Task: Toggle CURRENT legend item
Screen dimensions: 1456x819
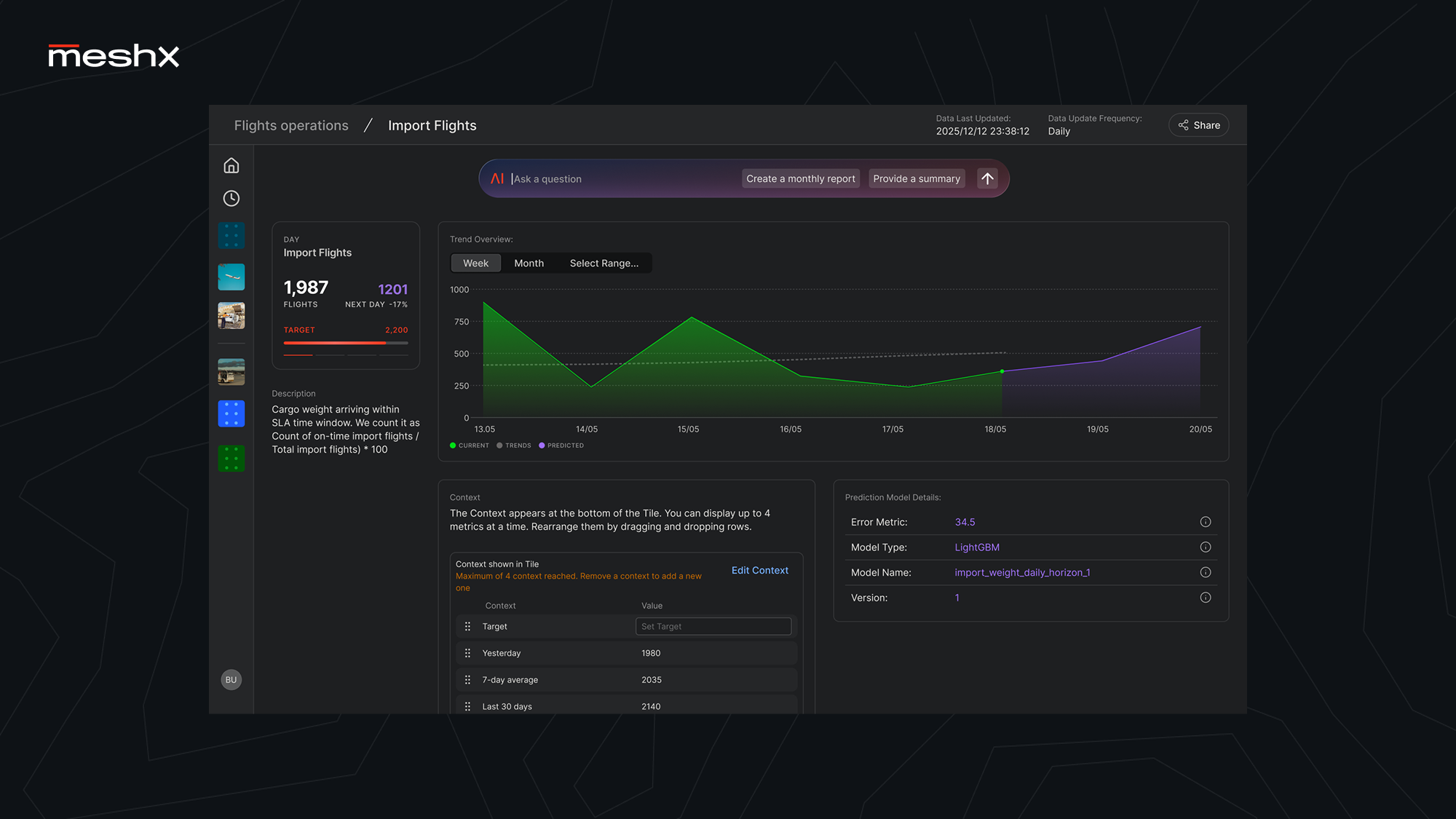Action: click(x=470, y=446)
